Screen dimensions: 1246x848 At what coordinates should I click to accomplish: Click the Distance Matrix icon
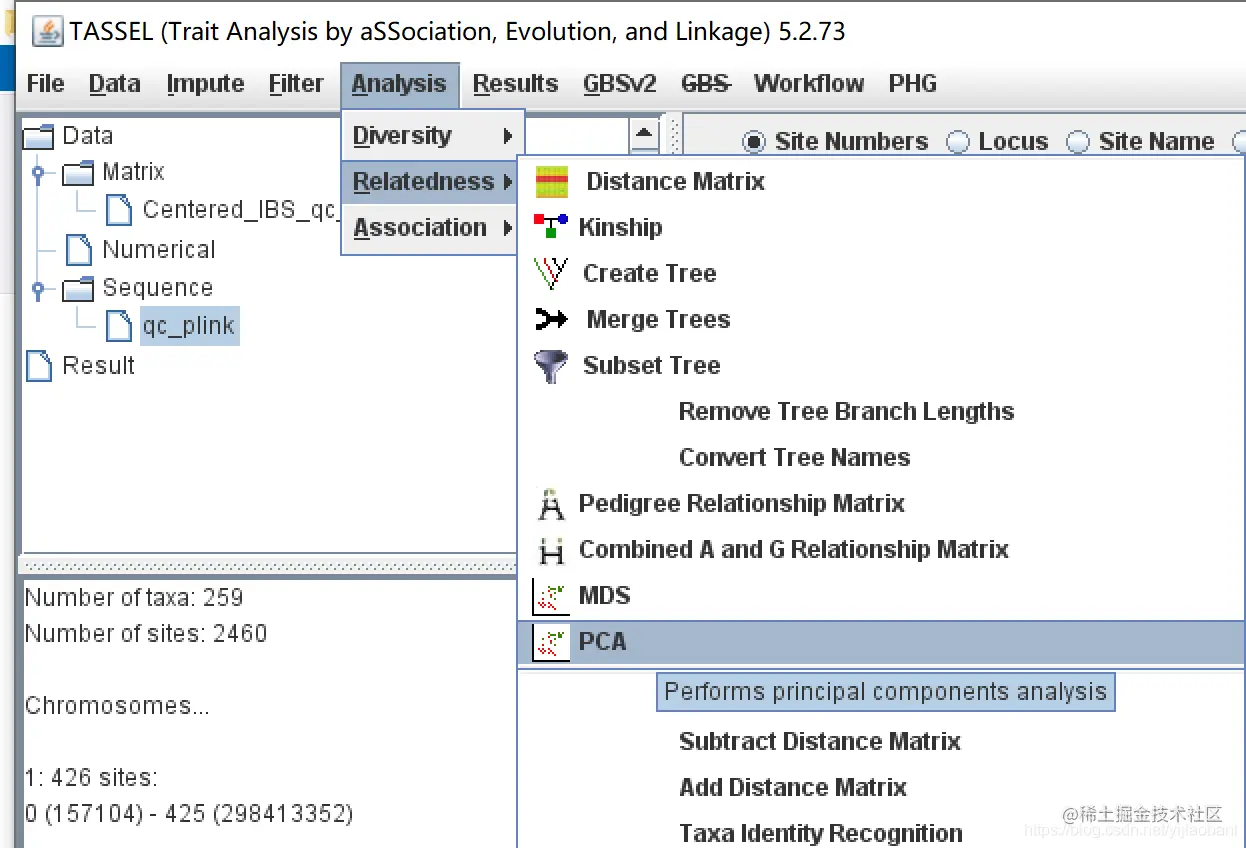pos(552,182)
